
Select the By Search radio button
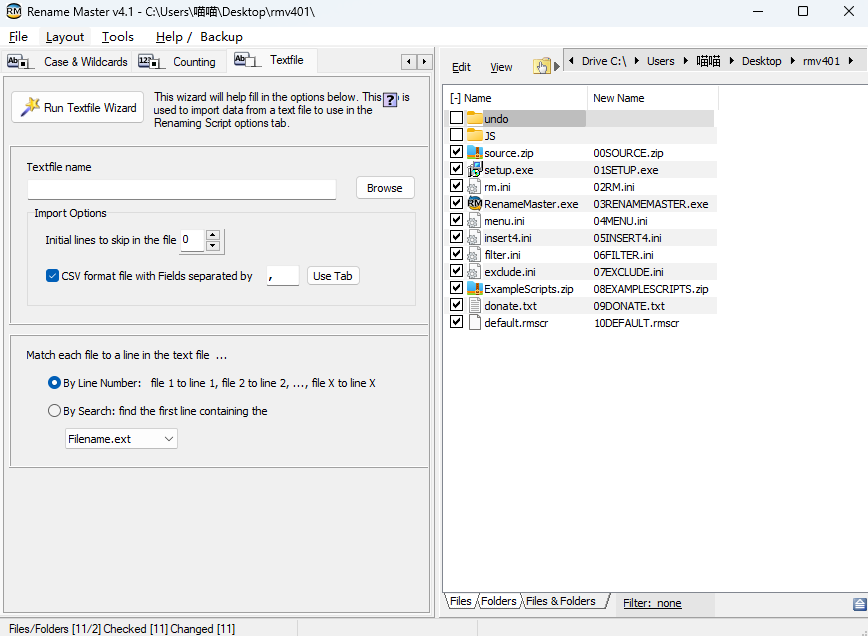pos(54,410)
